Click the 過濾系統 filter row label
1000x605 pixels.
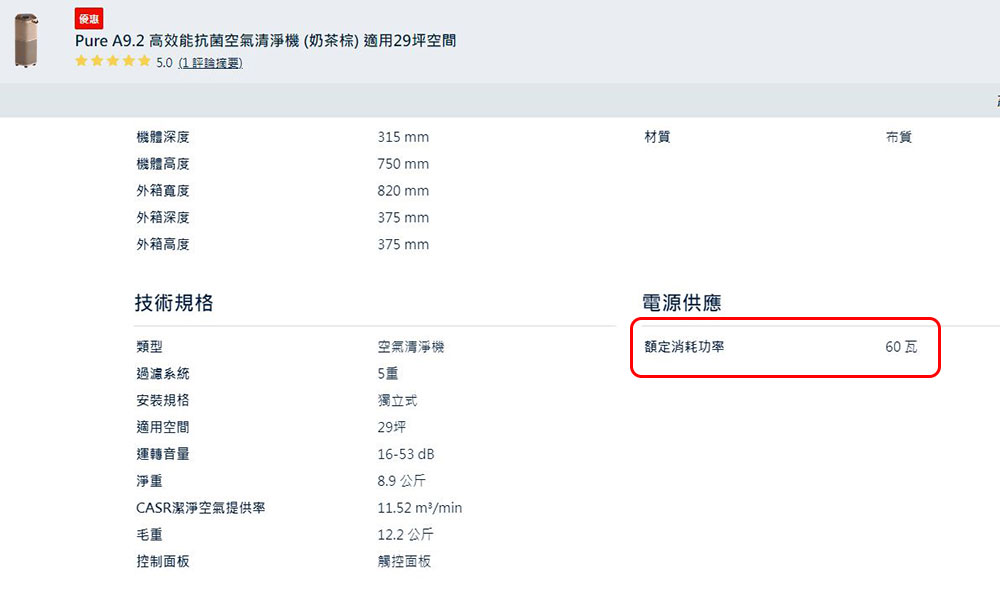click(x=163, y=374)
